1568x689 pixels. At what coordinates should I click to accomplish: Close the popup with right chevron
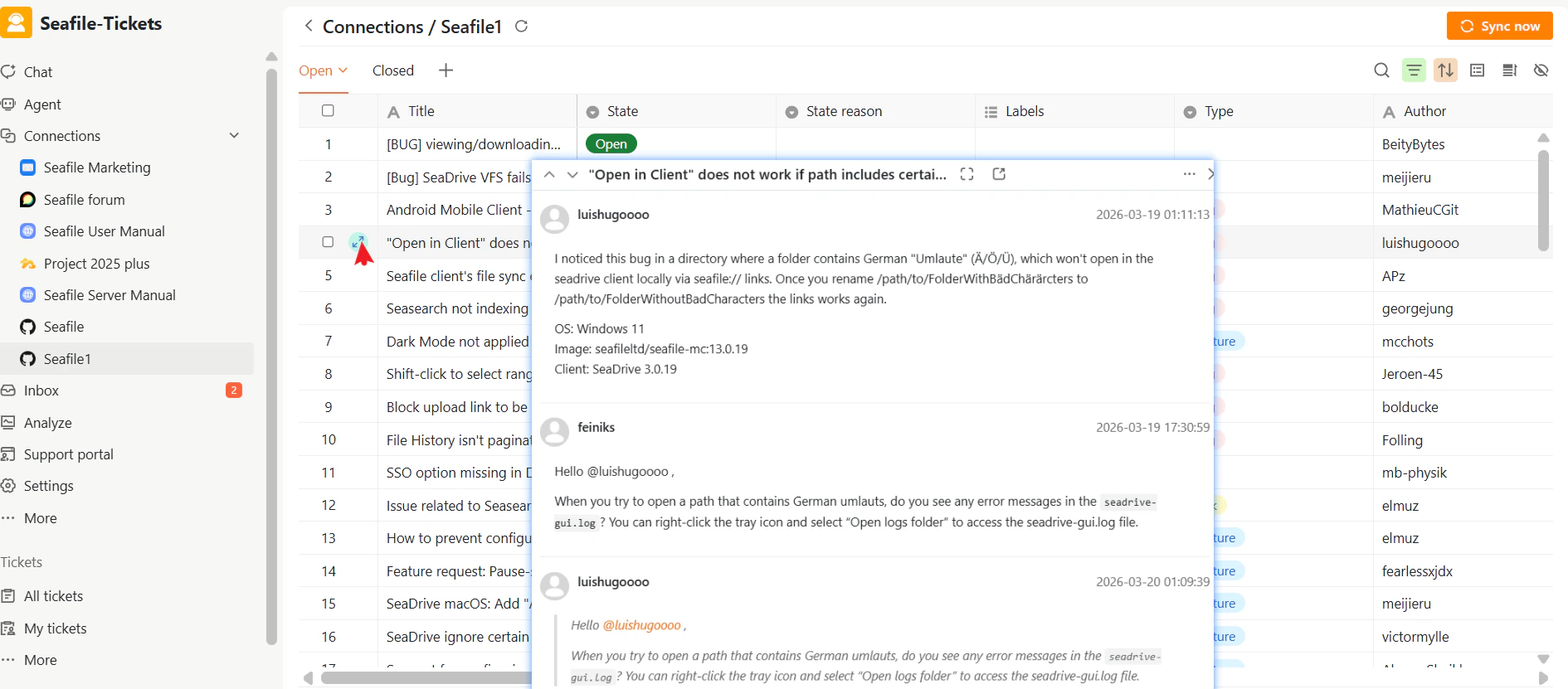coord(1210,174)
